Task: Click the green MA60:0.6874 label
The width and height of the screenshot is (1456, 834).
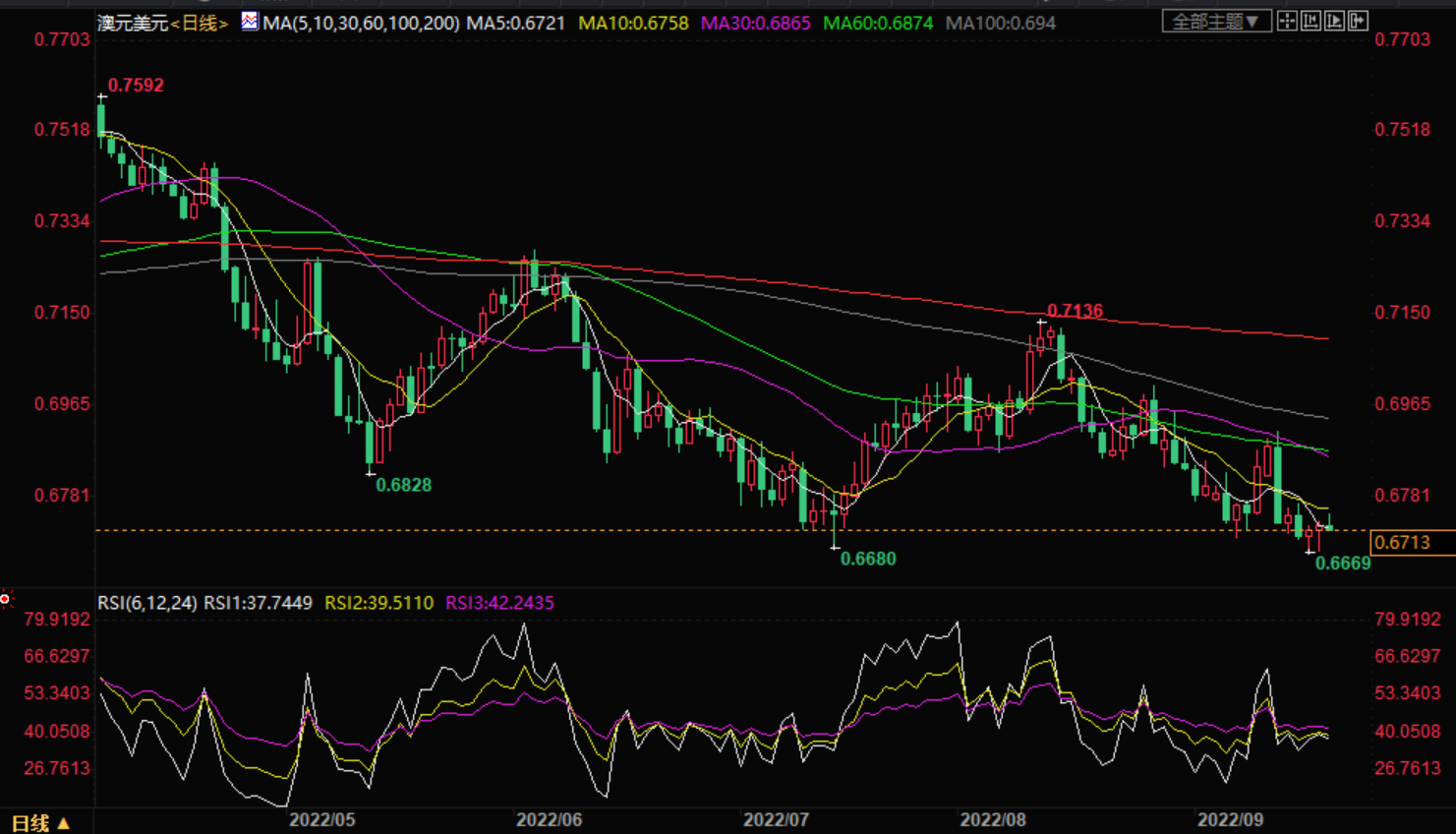Action: point(878,22)
